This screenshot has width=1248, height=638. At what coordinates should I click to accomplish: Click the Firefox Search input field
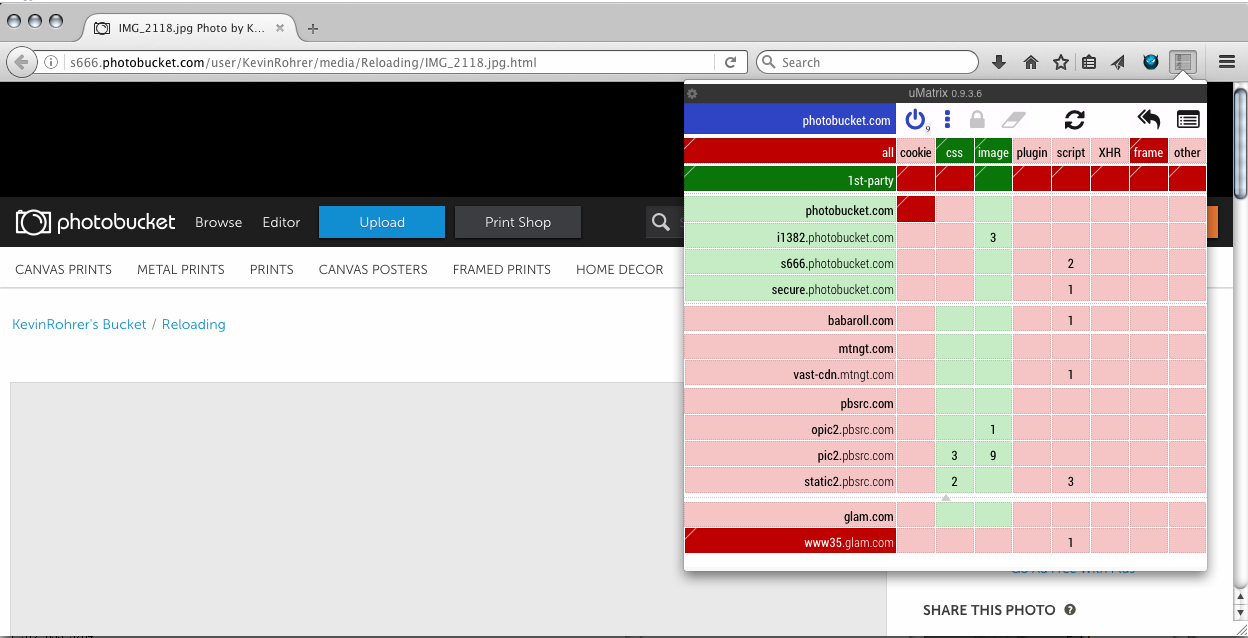click(x=866, y=62)
